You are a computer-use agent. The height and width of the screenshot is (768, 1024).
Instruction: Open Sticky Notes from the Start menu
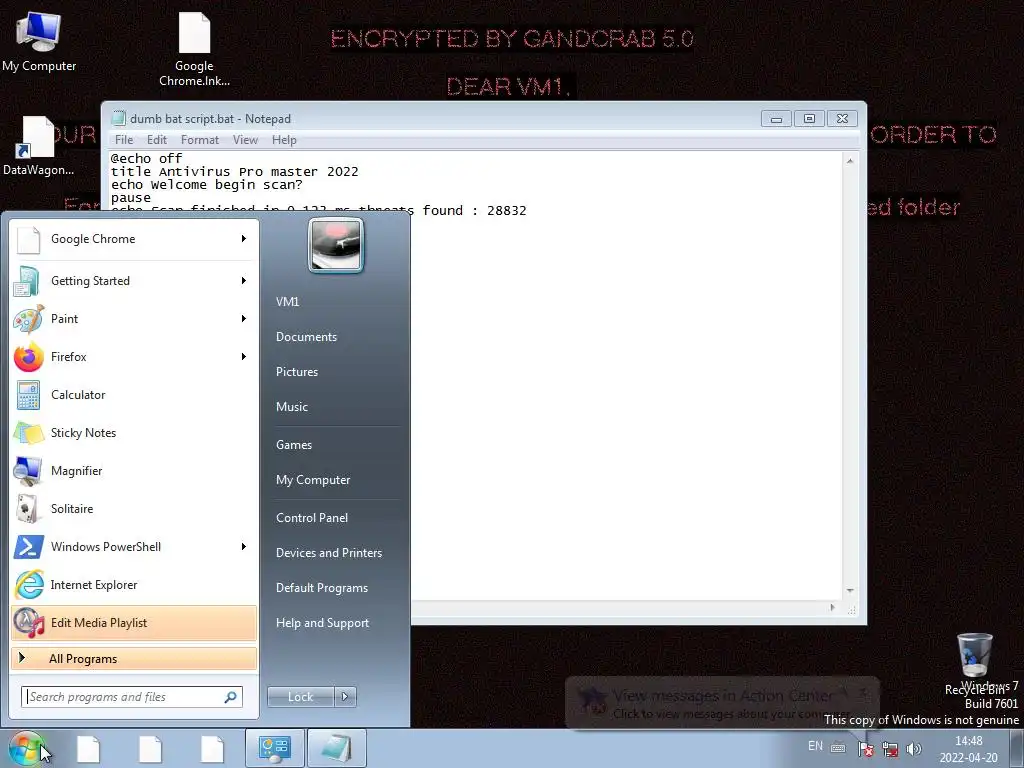[133, 432]
